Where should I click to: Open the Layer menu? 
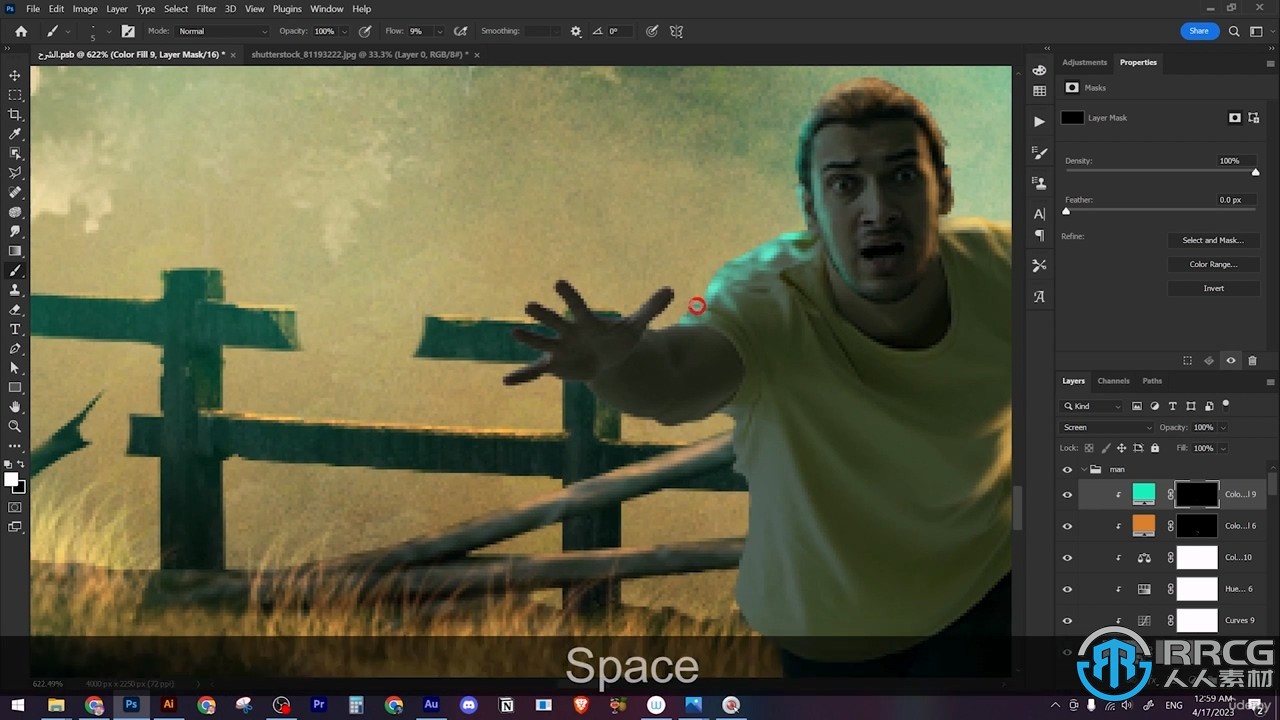click(x=117, y=9)
